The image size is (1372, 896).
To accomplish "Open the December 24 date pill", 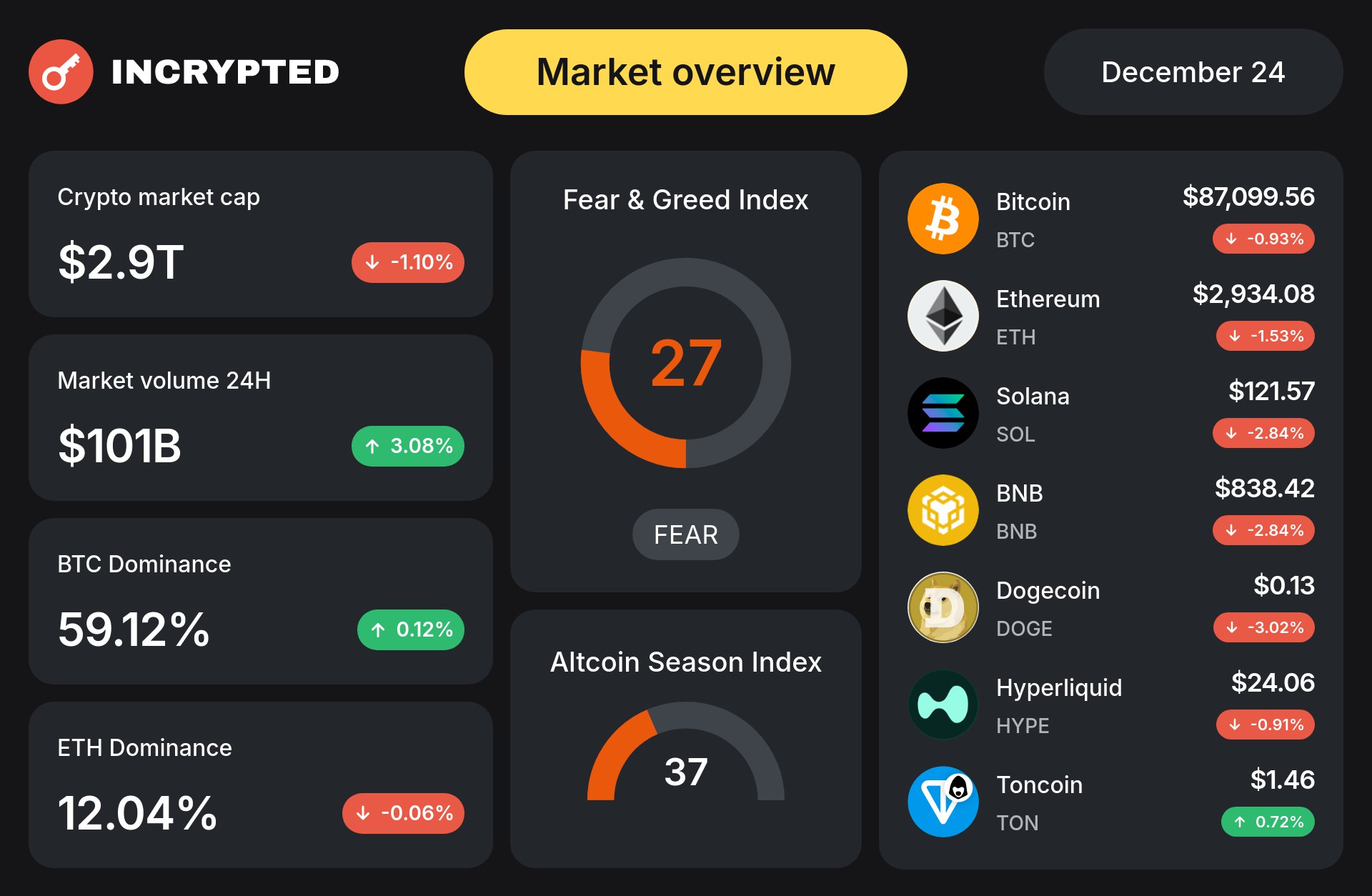I will (1193, 72).
